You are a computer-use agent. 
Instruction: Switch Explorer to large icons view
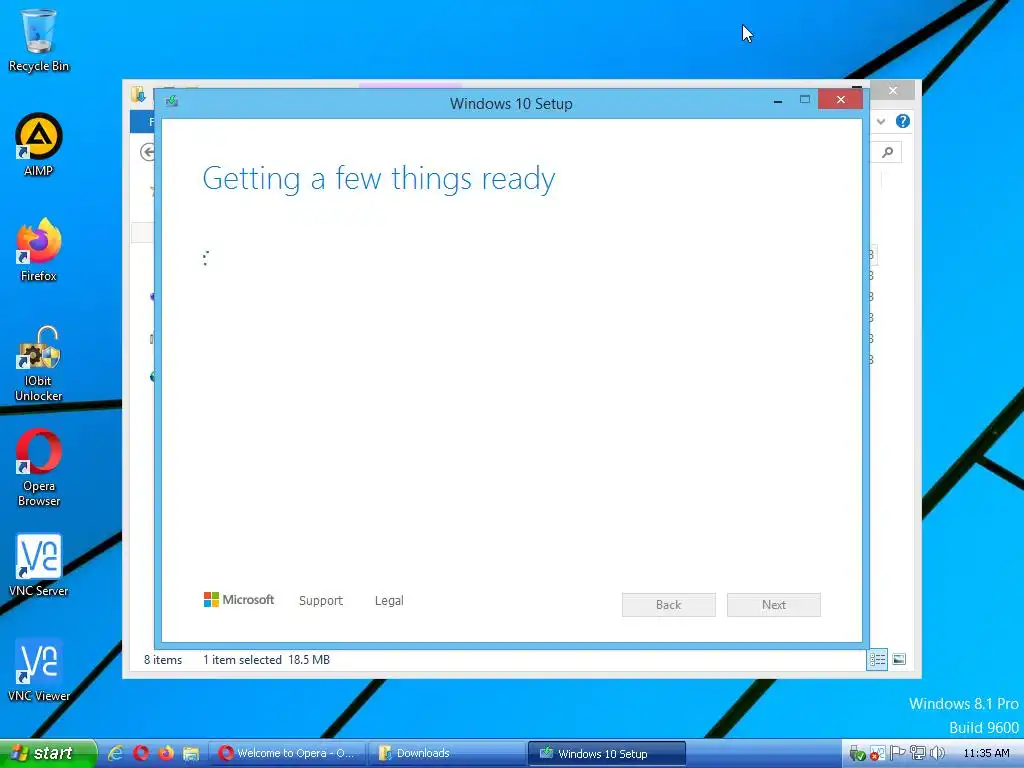[x=899, y=660]
